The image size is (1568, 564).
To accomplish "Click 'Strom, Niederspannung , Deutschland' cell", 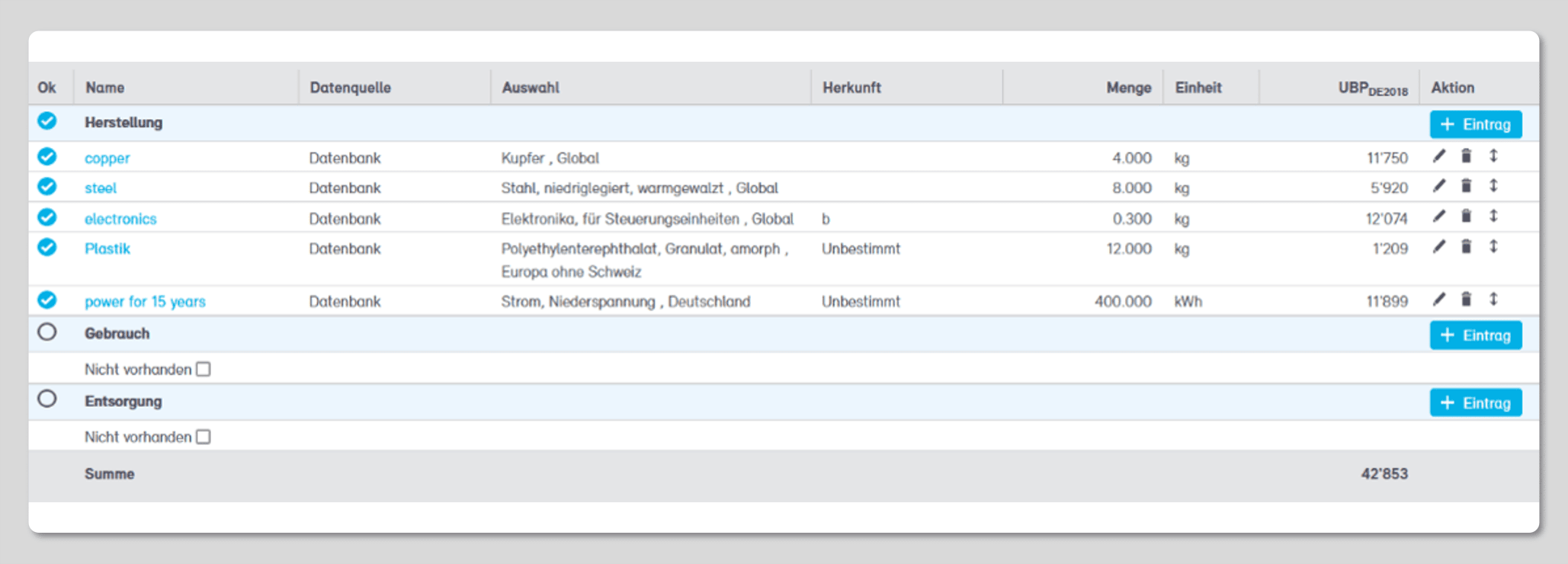I will [x=626, y=302].
